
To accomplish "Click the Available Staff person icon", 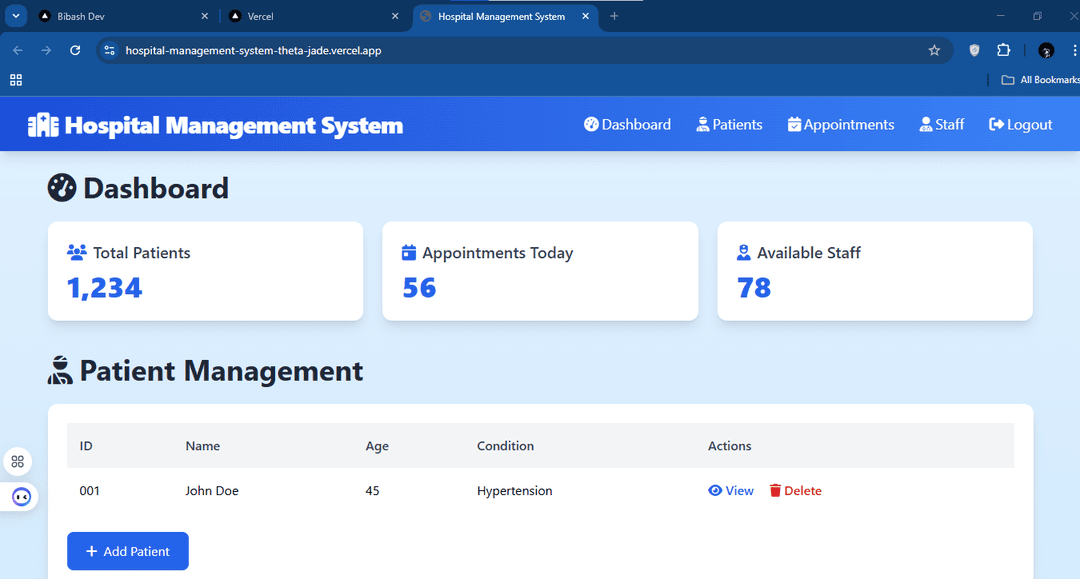I will click(x=743, y=253).
